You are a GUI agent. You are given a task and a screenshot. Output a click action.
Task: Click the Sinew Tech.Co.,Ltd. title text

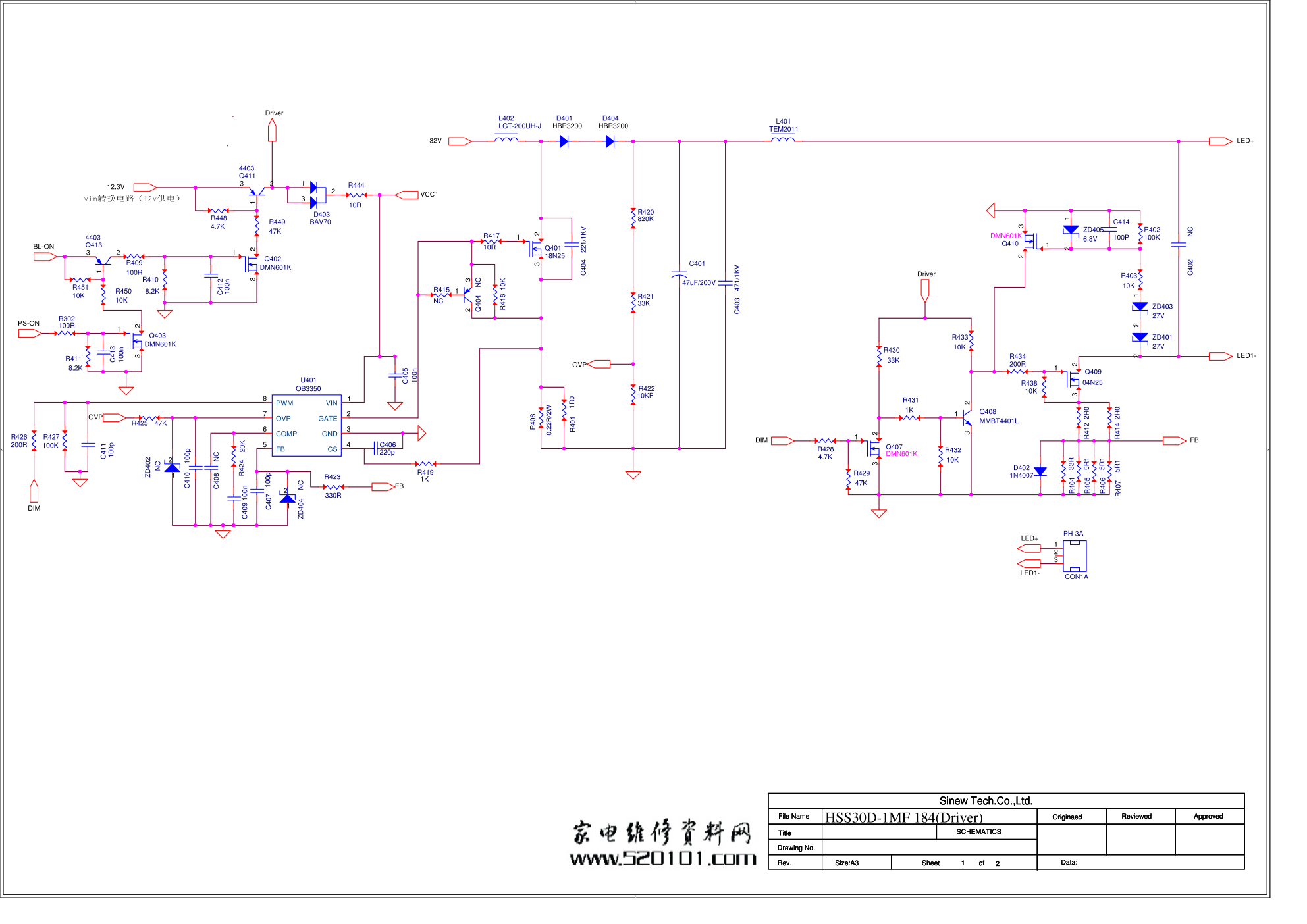[x=986, y=801]
